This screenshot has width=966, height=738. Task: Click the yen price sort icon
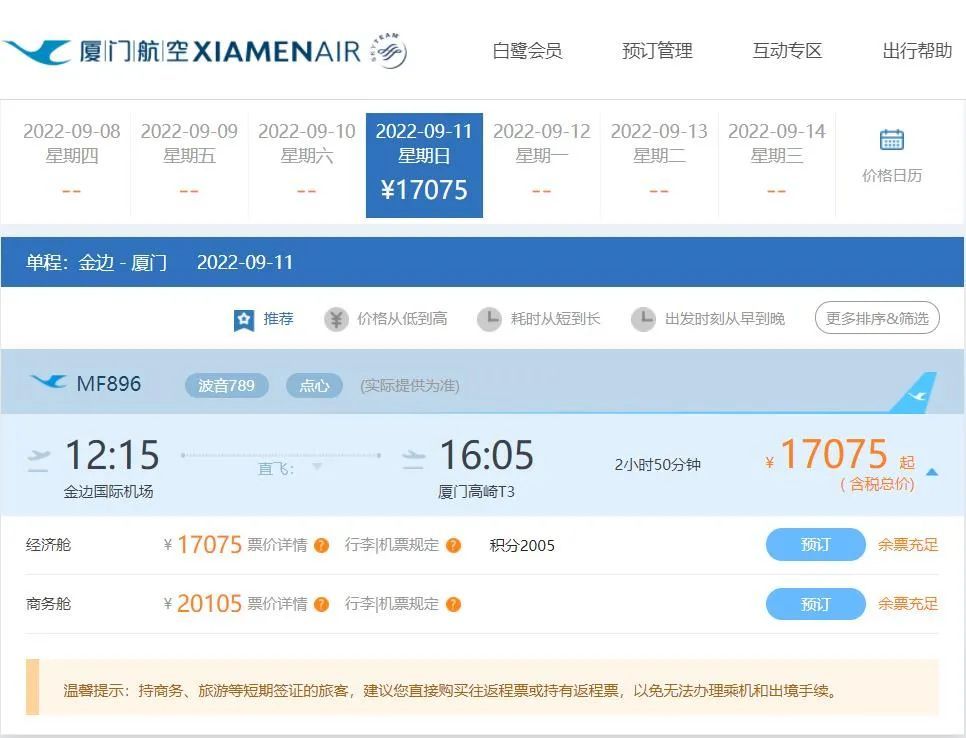coord(336,319)
